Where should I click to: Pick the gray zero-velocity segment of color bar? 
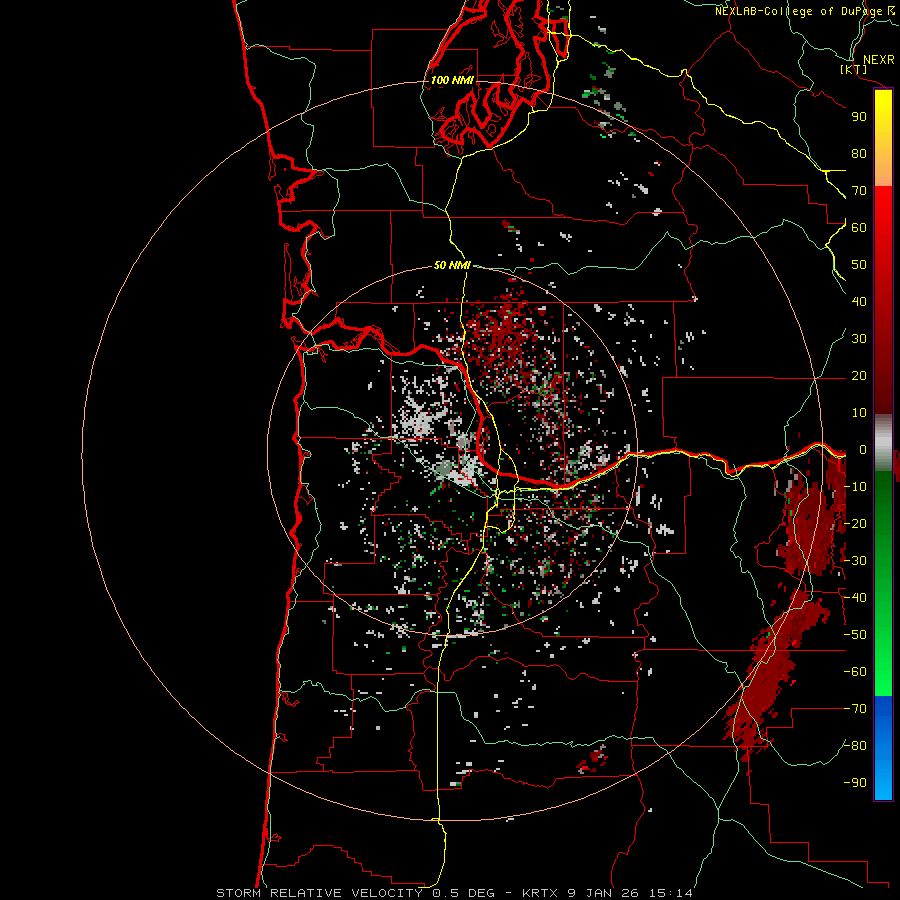[x=883, y=443]
